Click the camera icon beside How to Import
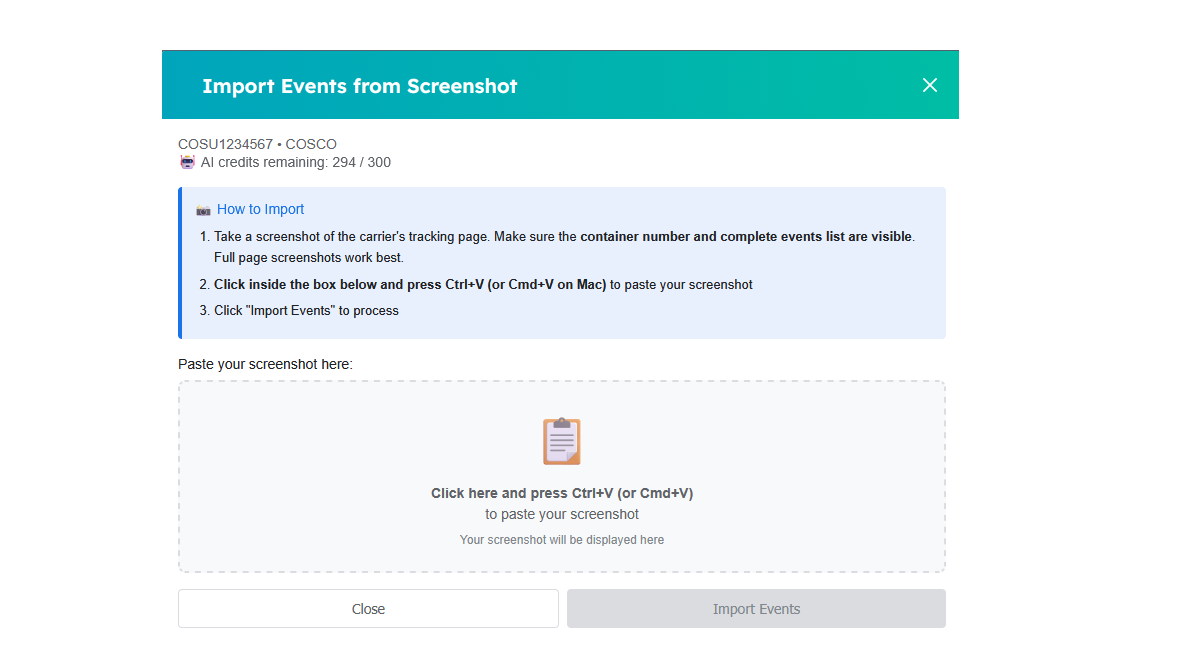This screenshot has width=1188, height=668. point(204,210)
